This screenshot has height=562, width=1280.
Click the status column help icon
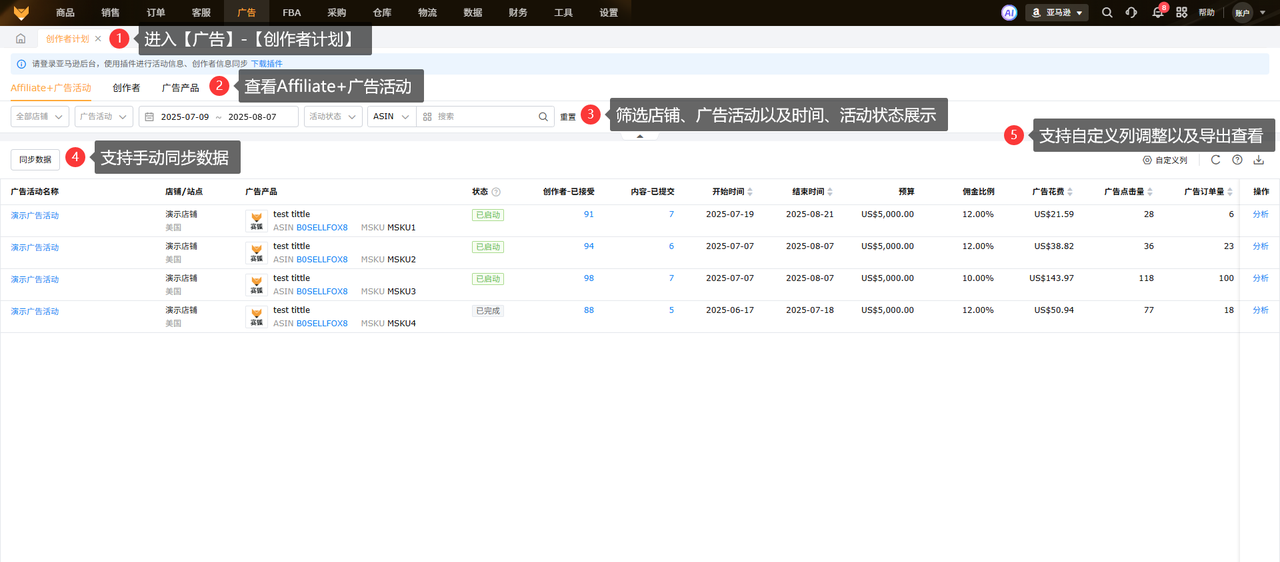[x=496, y=191]
